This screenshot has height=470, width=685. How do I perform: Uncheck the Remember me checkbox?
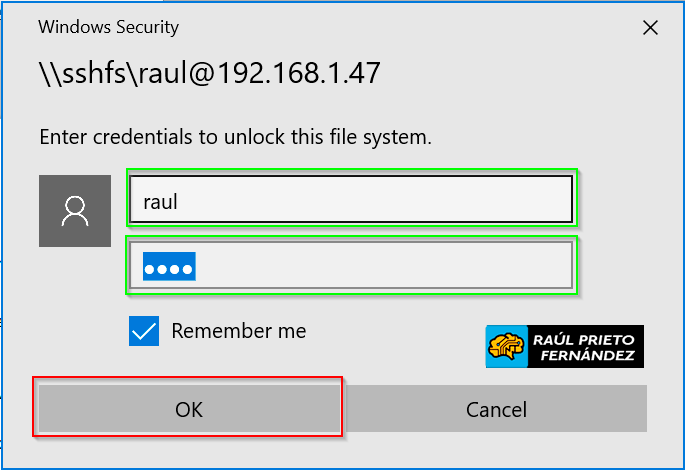tap(144, 331)
